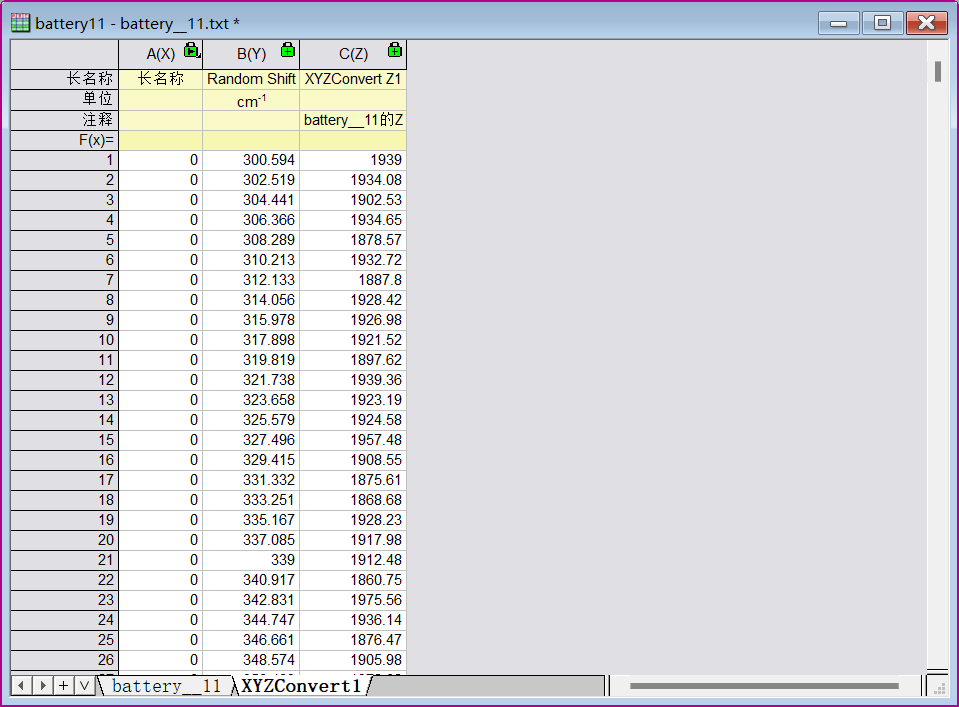
Task: Click the vertical scrollbar thumb on the right
Action: coord(938,71)
